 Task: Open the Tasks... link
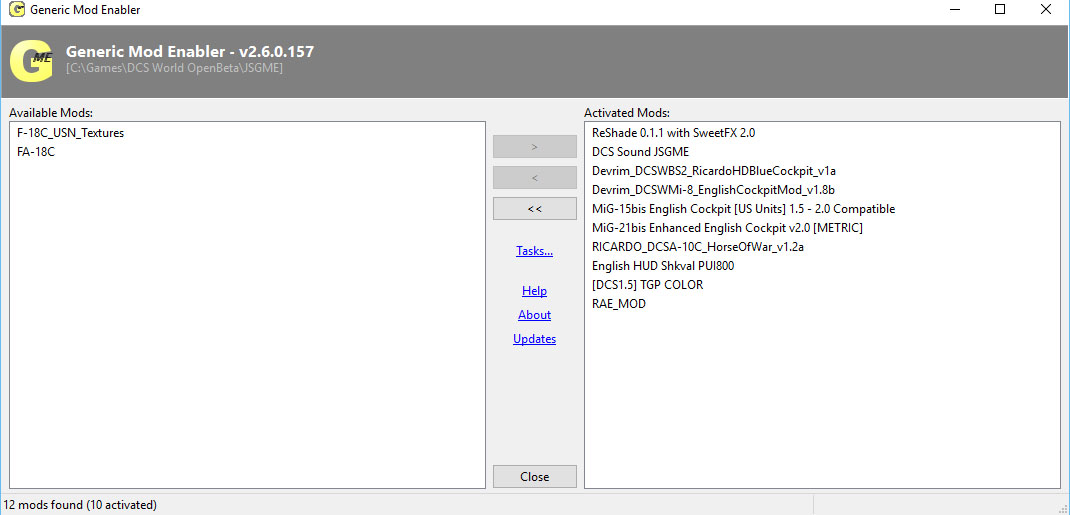point(534,251)
